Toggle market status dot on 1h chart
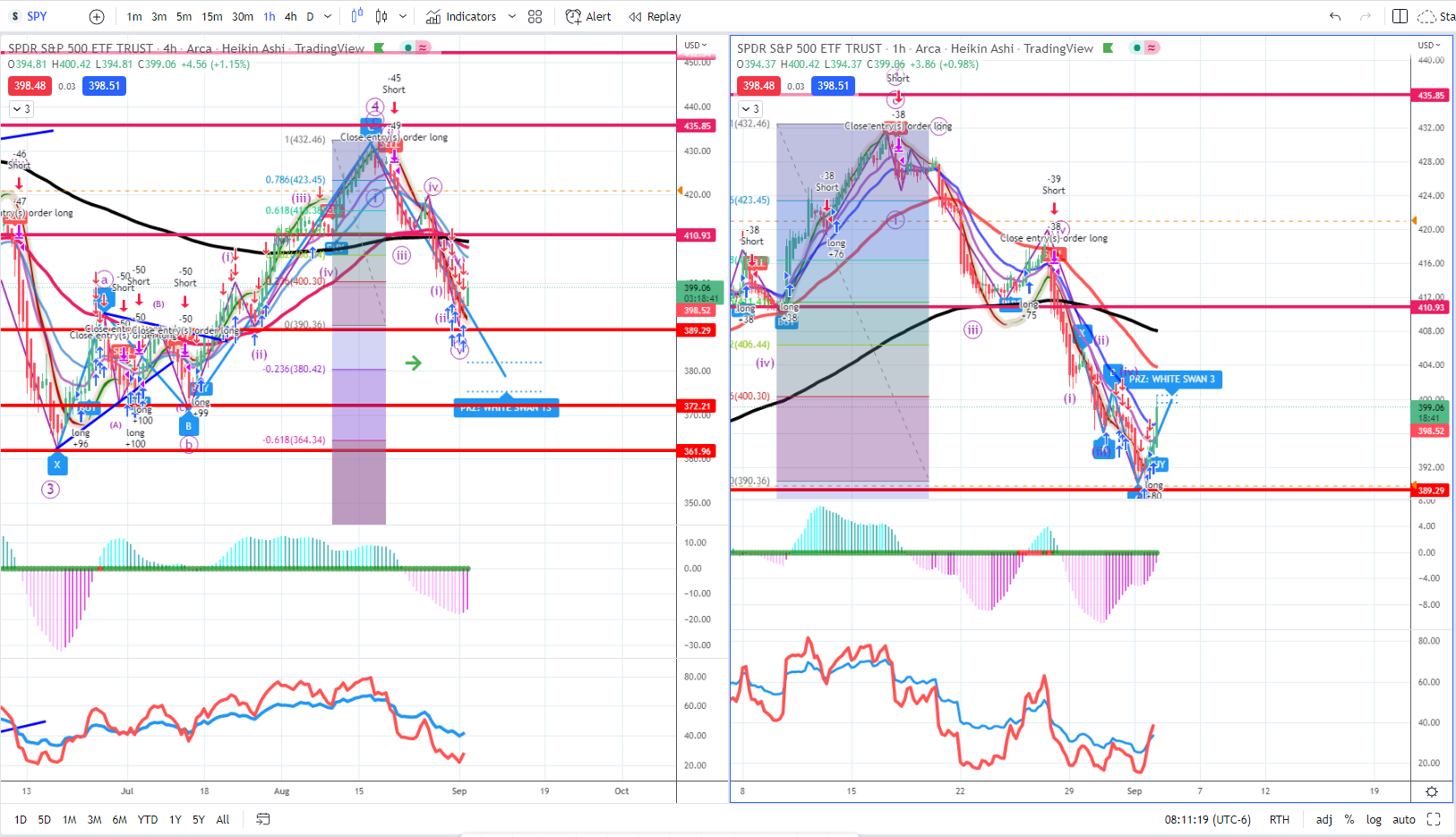 (1137, 47)
